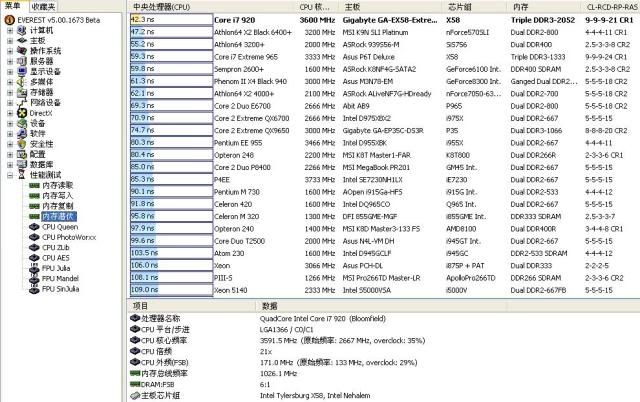640x402 pixels.
Task: Collapse the 性能测试 benchmark node
Action: (9, 174)
